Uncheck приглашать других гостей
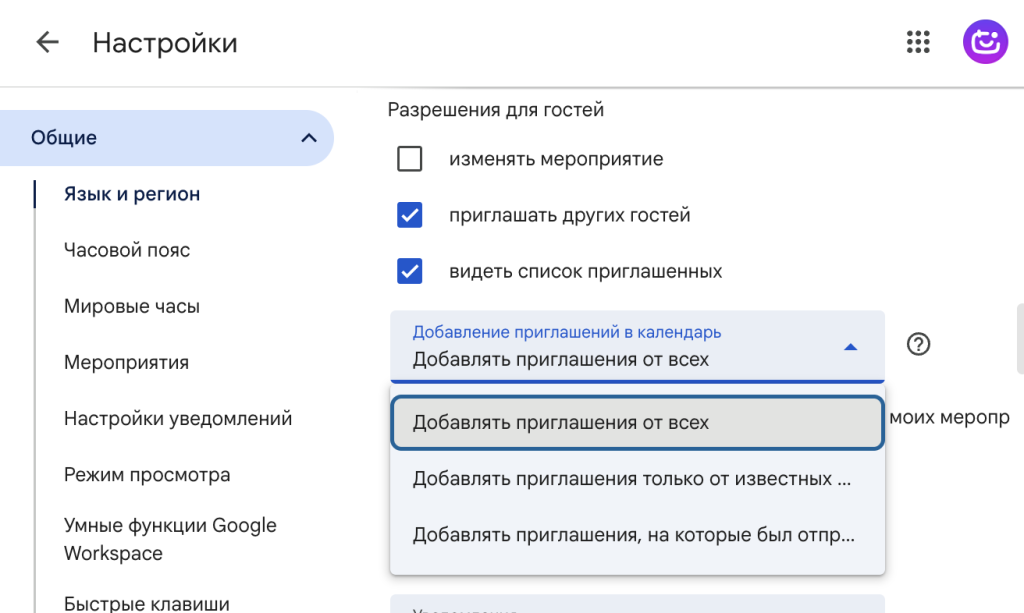Viewport: 1024px width, 613px height. [x=410, y=215]
